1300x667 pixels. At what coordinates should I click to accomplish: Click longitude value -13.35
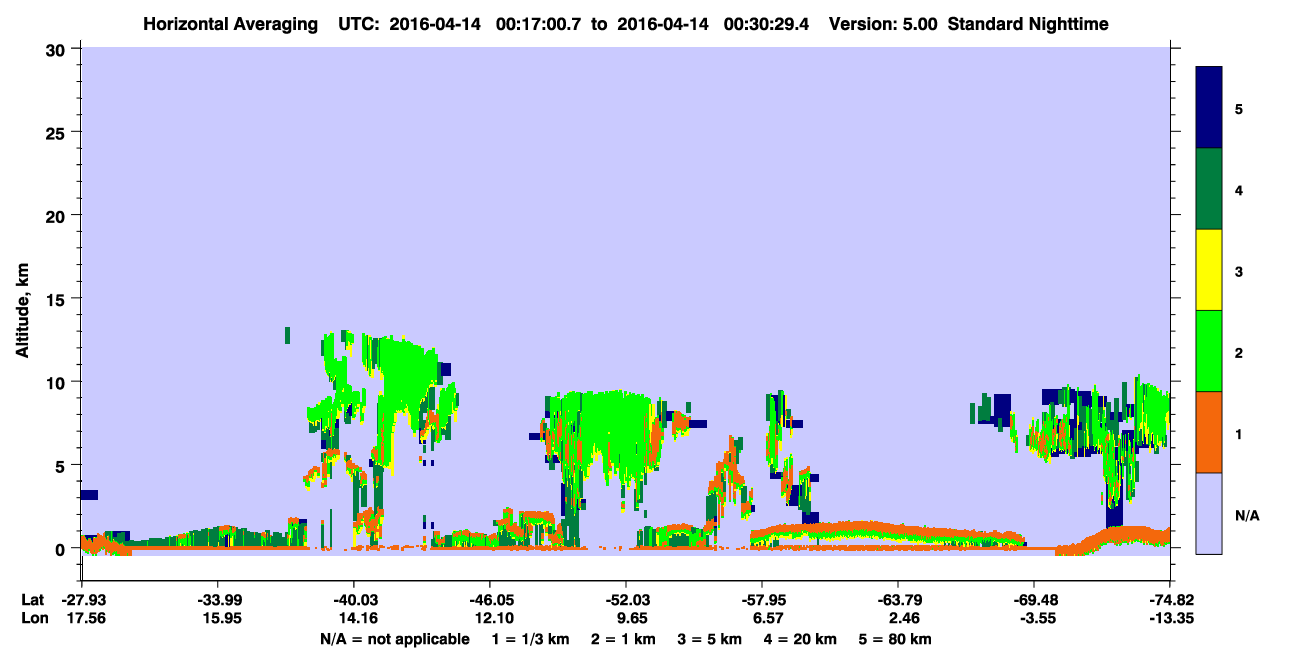[1170, 619]
